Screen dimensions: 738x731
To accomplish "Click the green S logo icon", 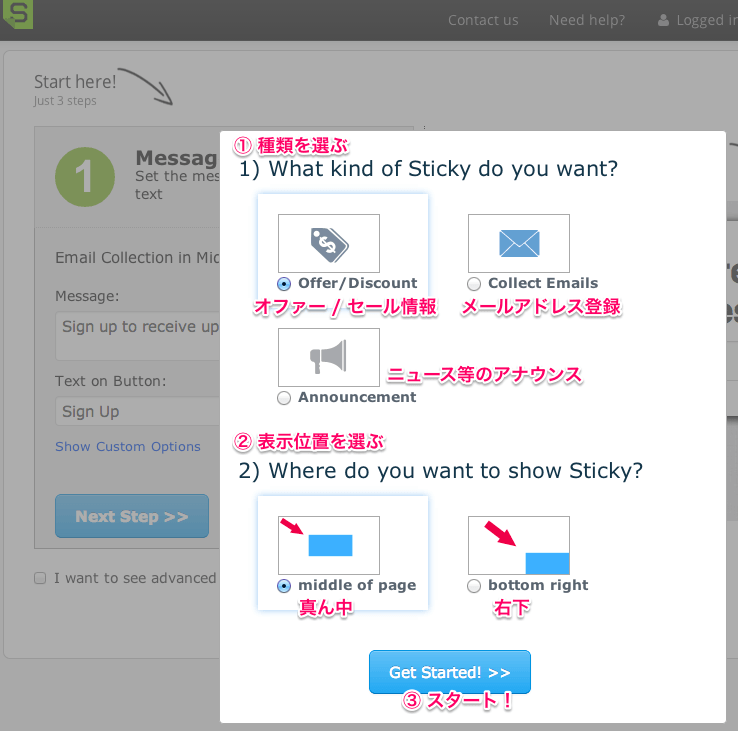I will [x=18, y=14].
